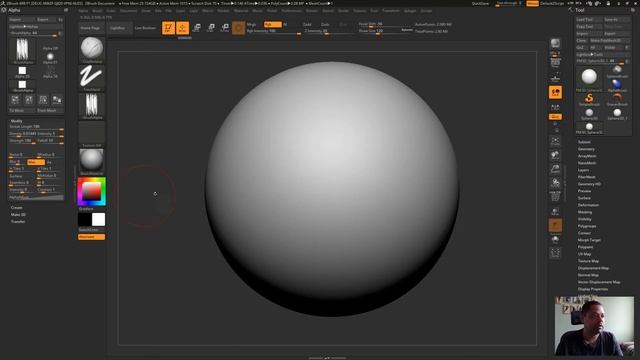Select the AlphaBrush tool icon
Image resolution: width=640 pixels, height=360 pixels.
[617, 85]
